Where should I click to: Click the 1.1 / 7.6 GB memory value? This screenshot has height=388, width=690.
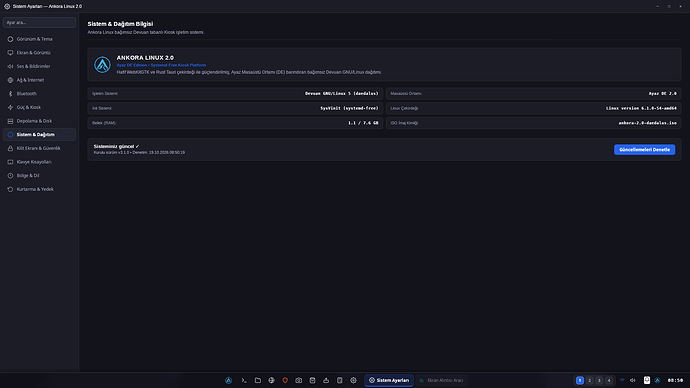pos(363,123)
